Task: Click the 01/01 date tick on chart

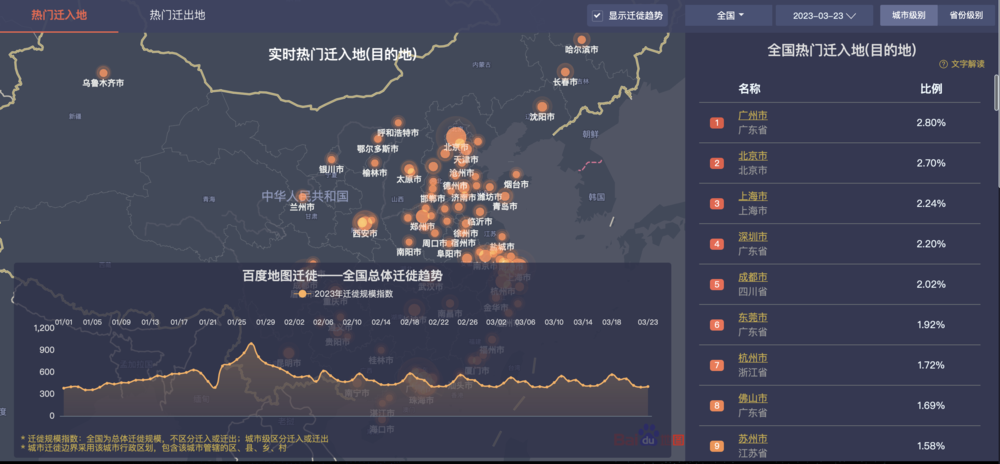Action: coord(64,322)
